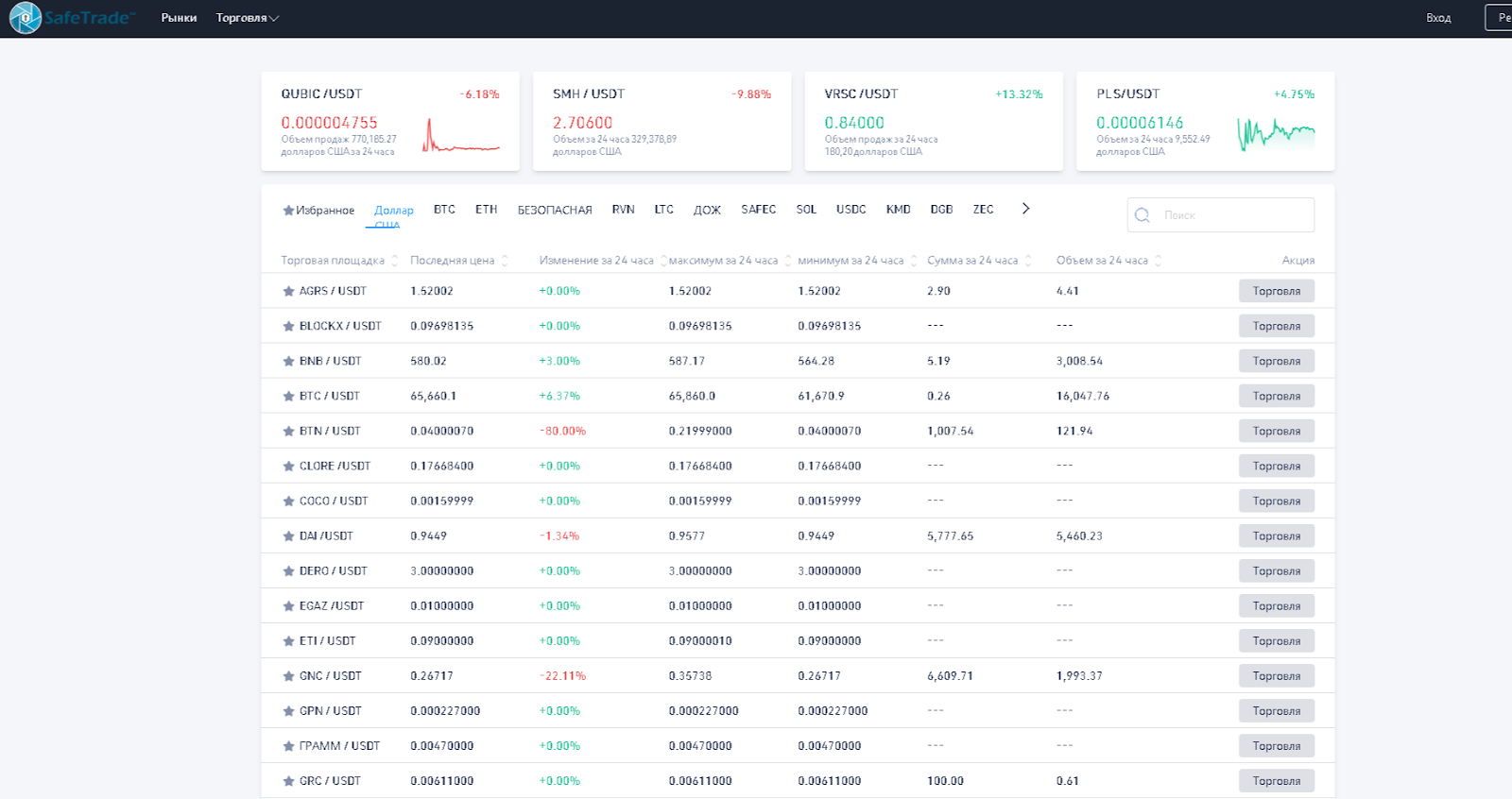Select the RVN market tab
Image resolution: width=1512 pixels, height=799 pixels.
coord(623,210)
